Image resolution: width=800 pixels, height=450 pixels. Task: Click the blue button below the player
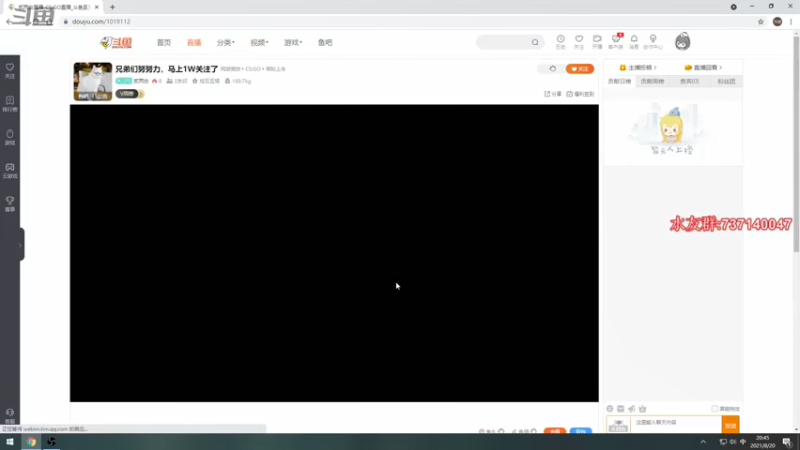(581, 431)
